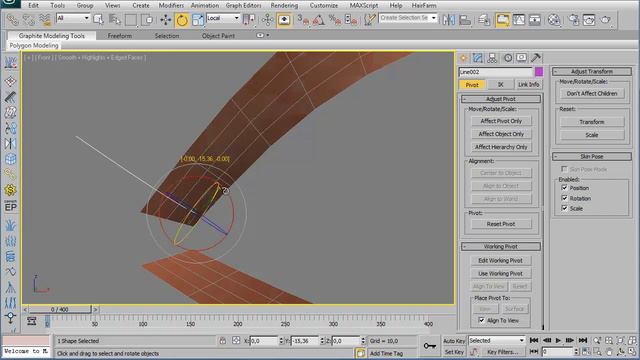Open the Display command panel tab
This screenshot has width=640, height=360.
point(521,58)
